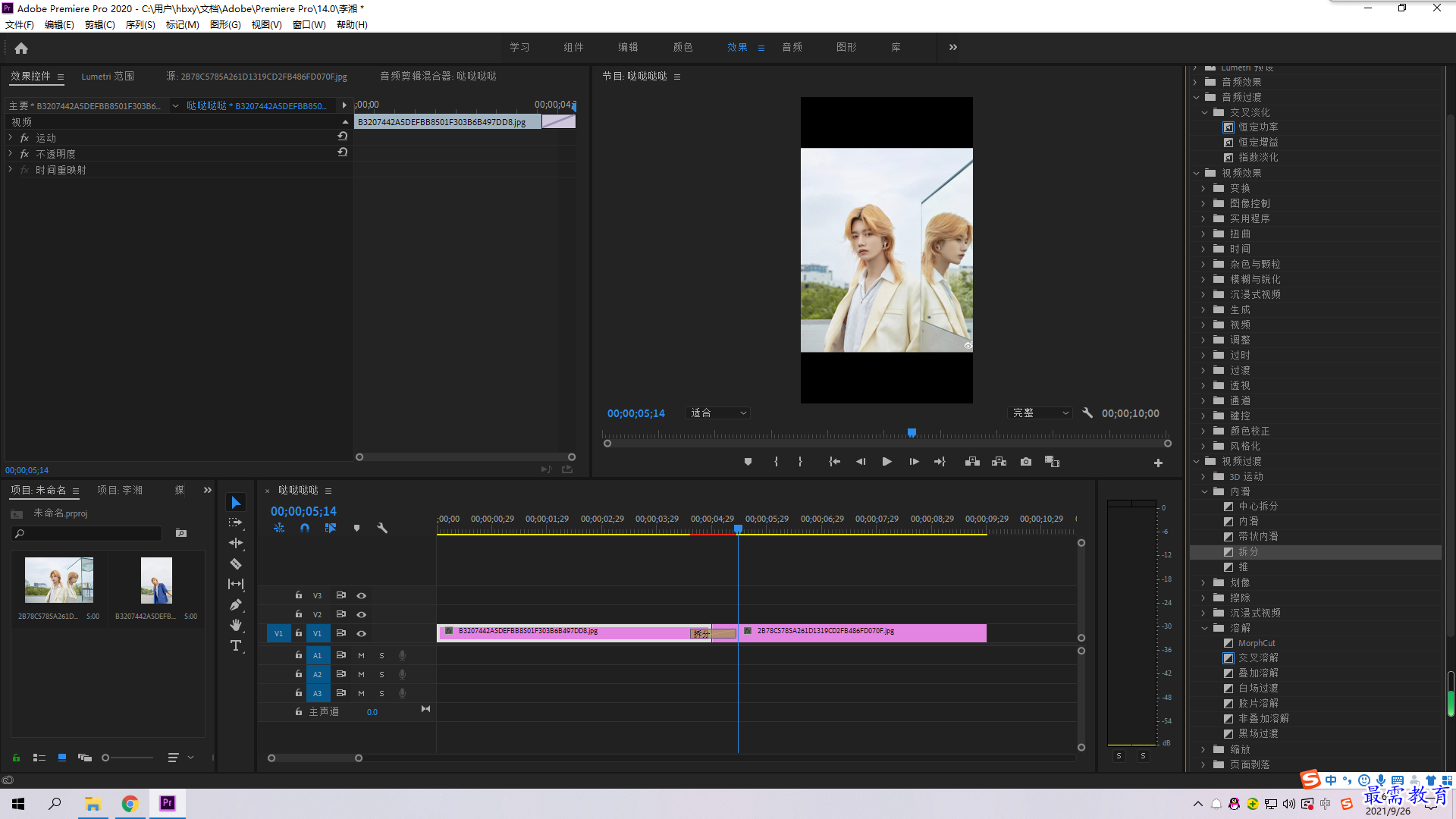Screen dimensions: 1456x819
Task: Click the Mark In brace icon
Action: coord(776,462)
